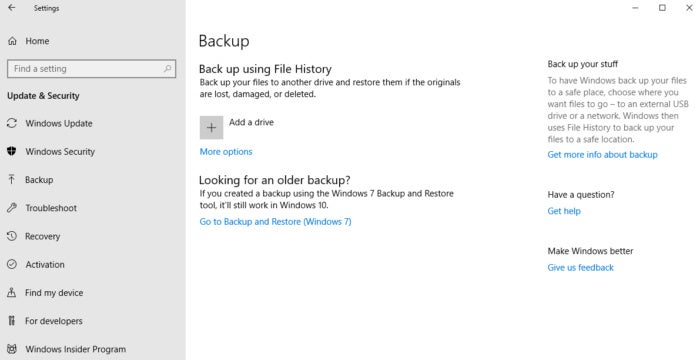Click the Update & Security sidebar heading
The image size is (700, 360).
pyautogui.click(x=43, y=96)
